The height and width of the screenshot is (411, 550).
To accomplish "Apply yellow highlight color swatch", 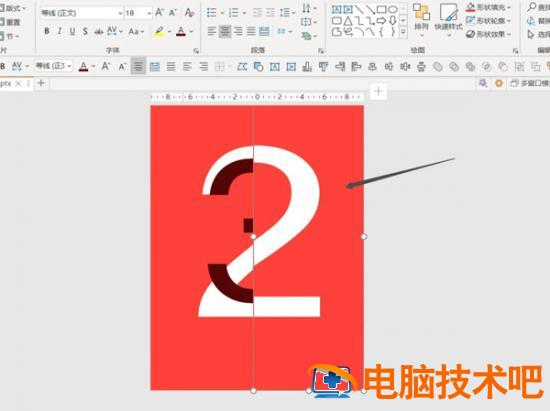I will [159, 32].
